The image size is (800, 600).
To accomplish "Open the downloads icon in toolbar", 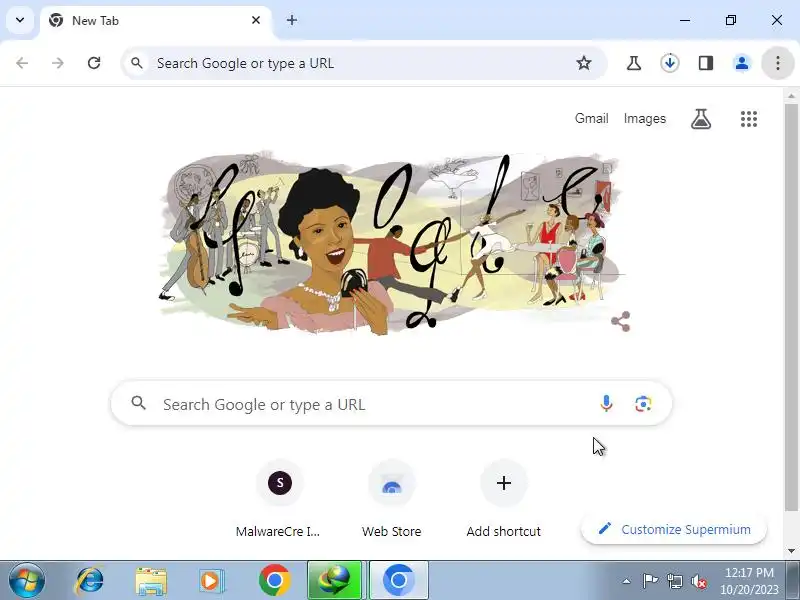I will pos(669,63).
